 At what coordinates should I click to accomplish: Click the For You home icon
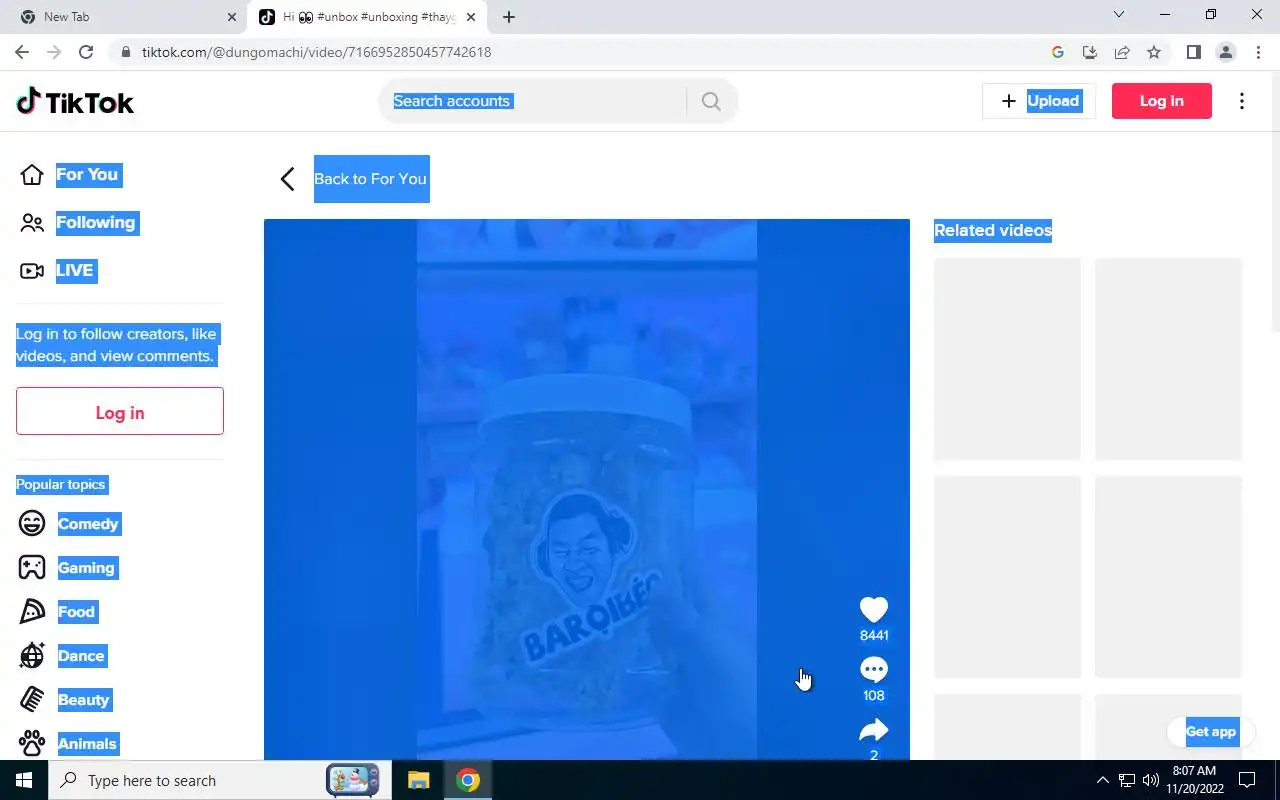[32, 175]
